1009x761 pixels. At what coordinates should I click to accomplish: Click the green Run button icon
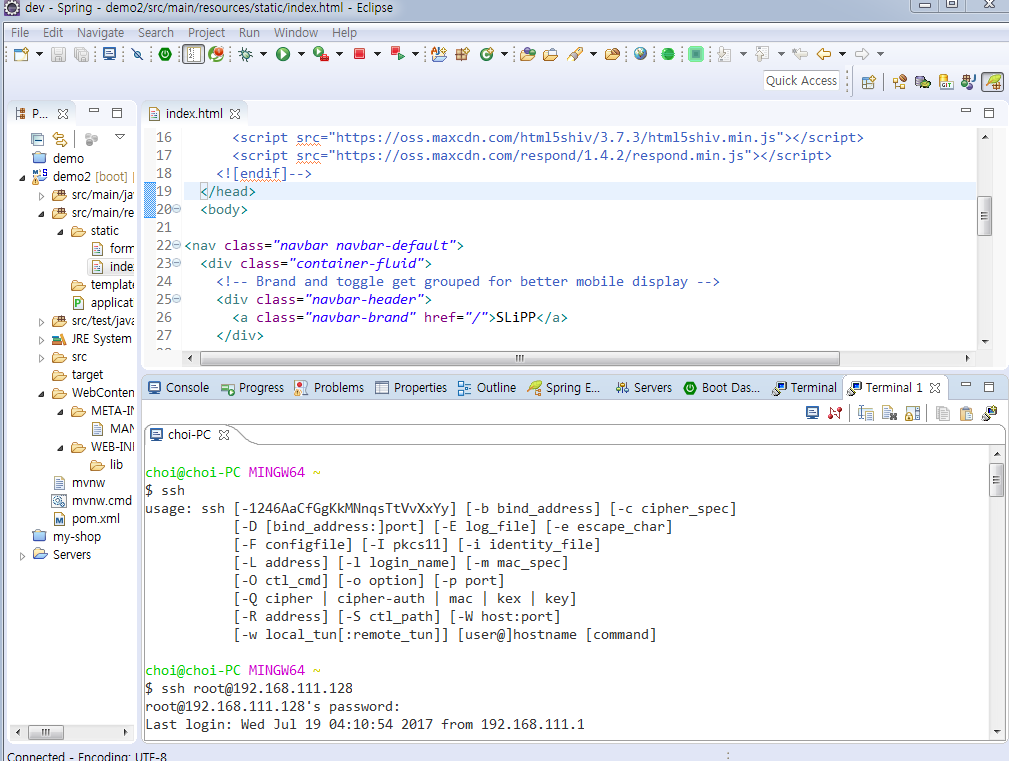(x=283, y=54)
